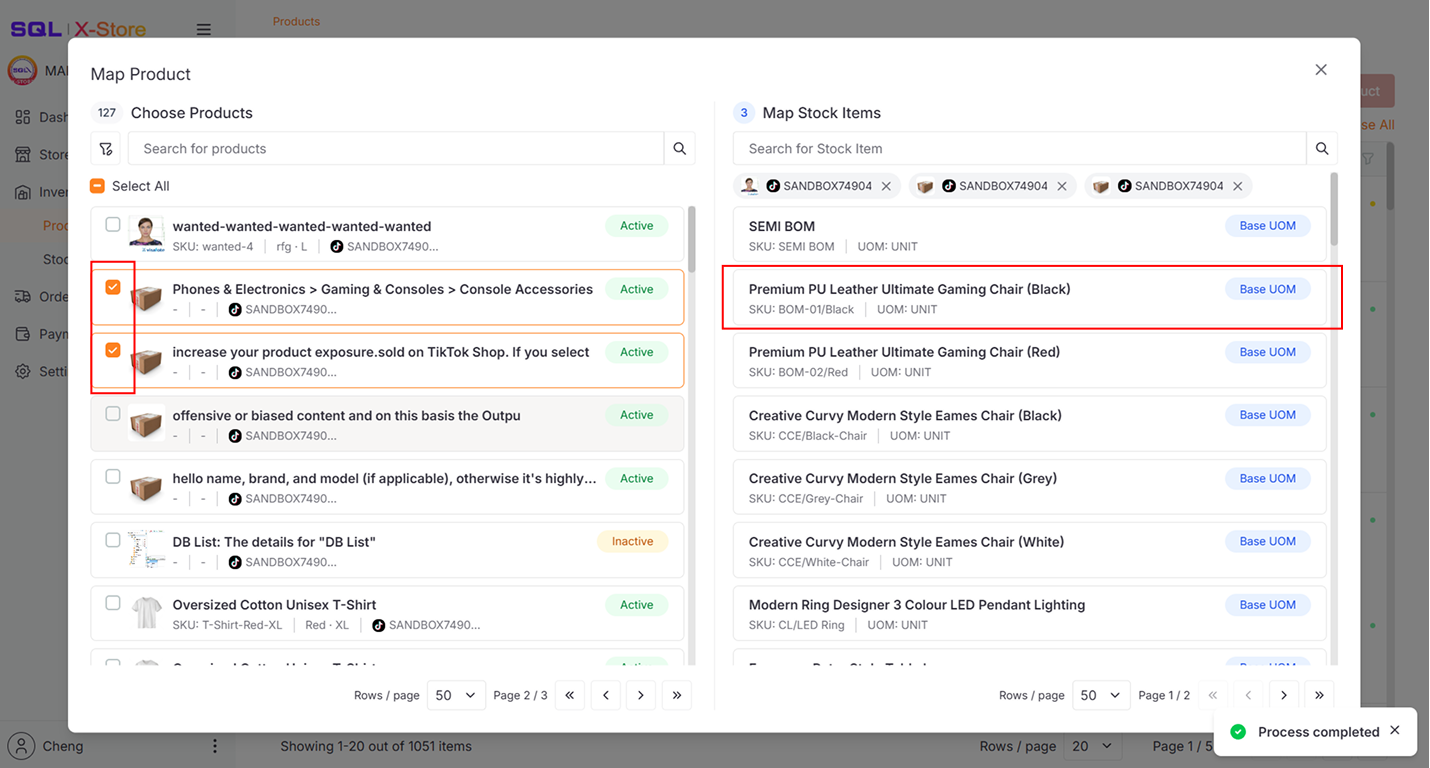This screenshot has width=1430, height=768.
Task: Open products Rows per page dropdown
Action: tap(456, 695)
